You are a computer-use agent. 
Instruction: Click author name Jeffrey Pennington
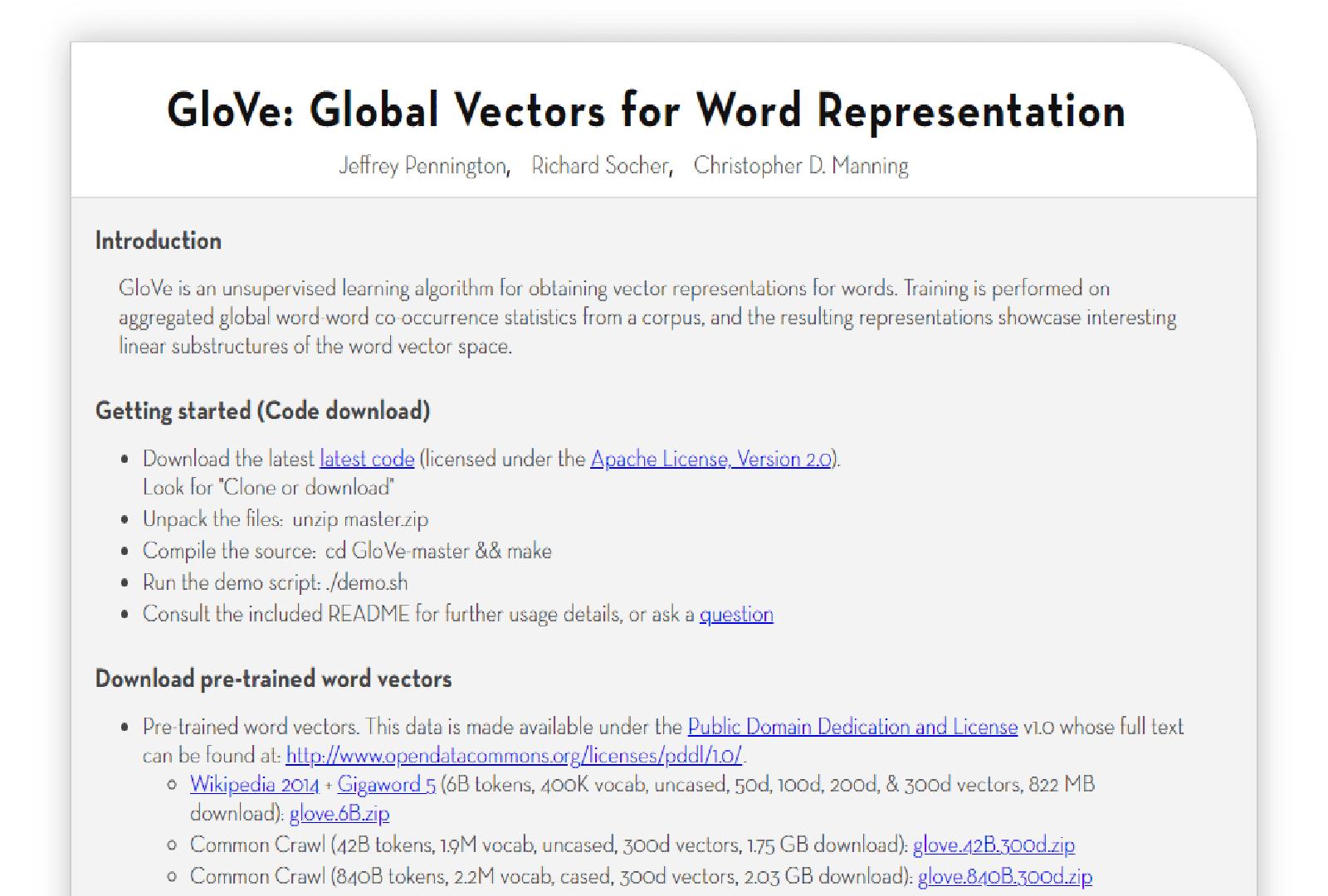[x=422, y=166]
